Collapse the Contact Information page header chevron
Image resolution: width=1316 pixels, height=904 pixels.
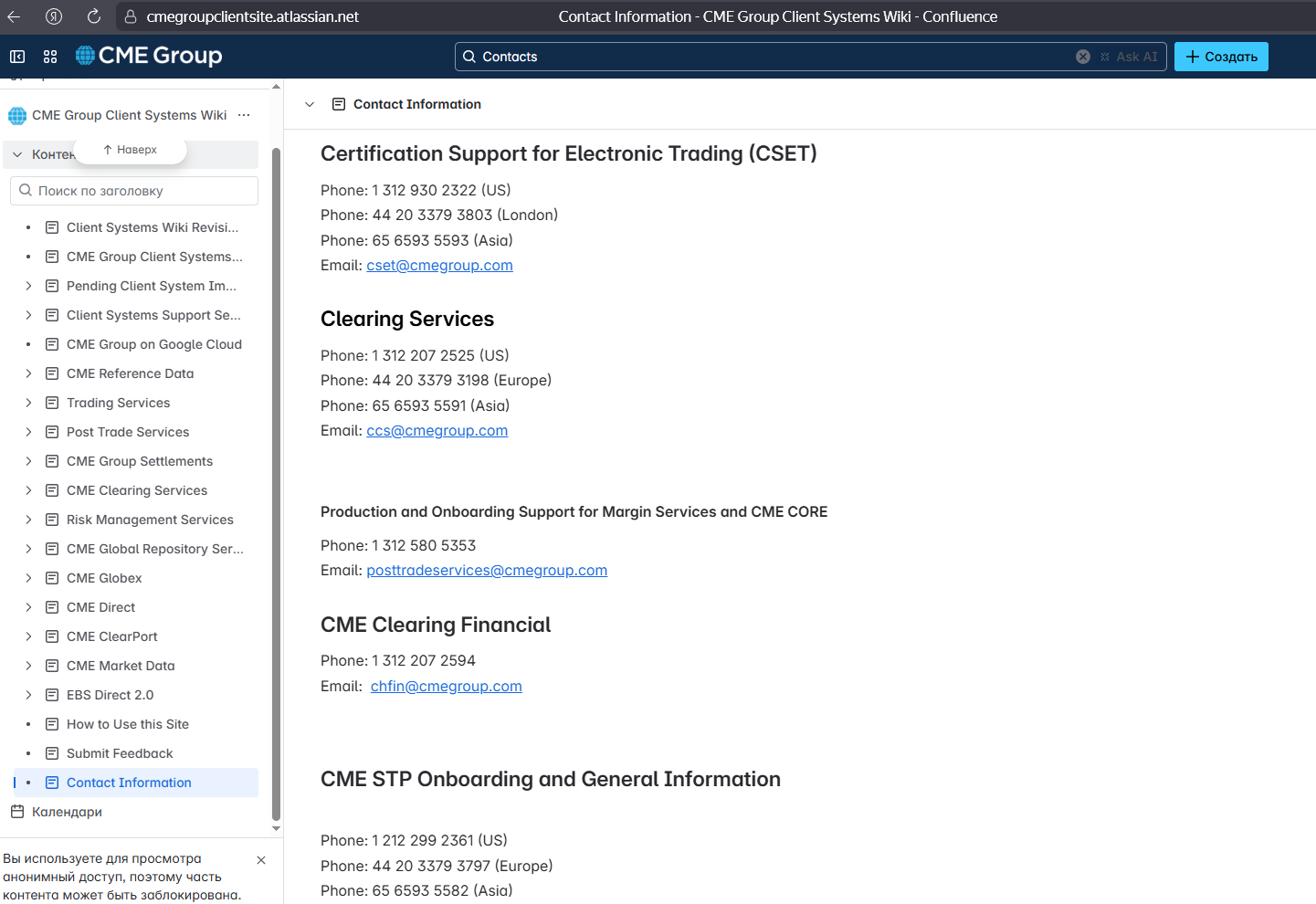coord(310,104)
